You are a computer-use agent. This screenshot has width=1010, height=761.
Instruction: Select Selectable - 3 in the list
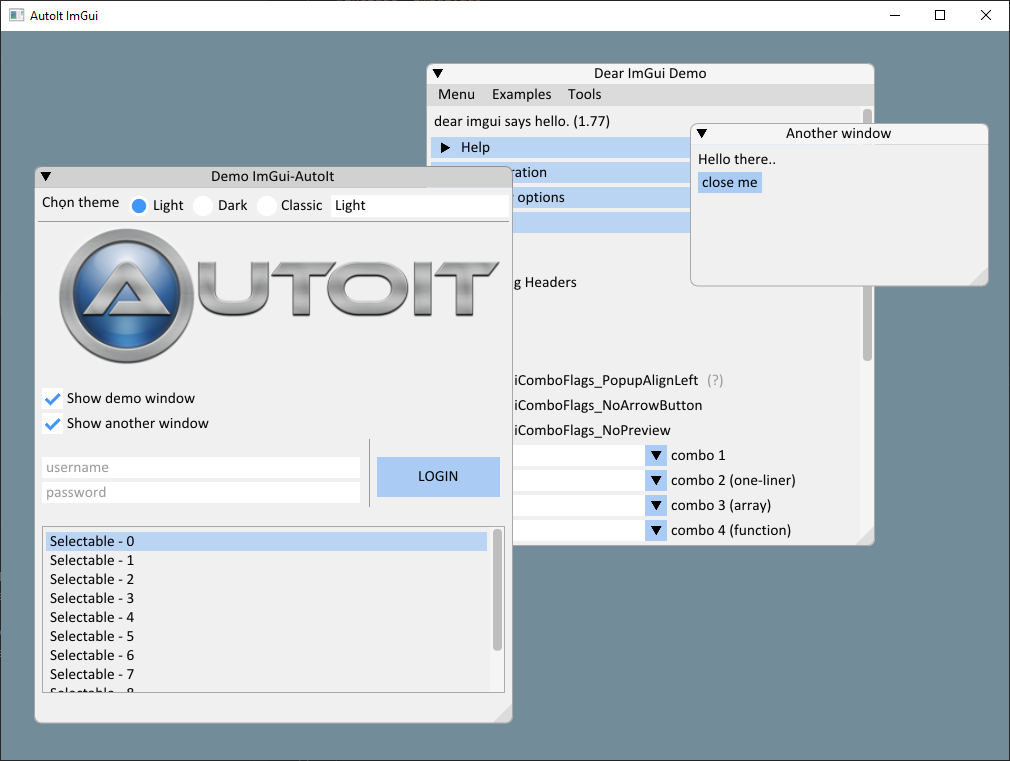tap(267, 599)
